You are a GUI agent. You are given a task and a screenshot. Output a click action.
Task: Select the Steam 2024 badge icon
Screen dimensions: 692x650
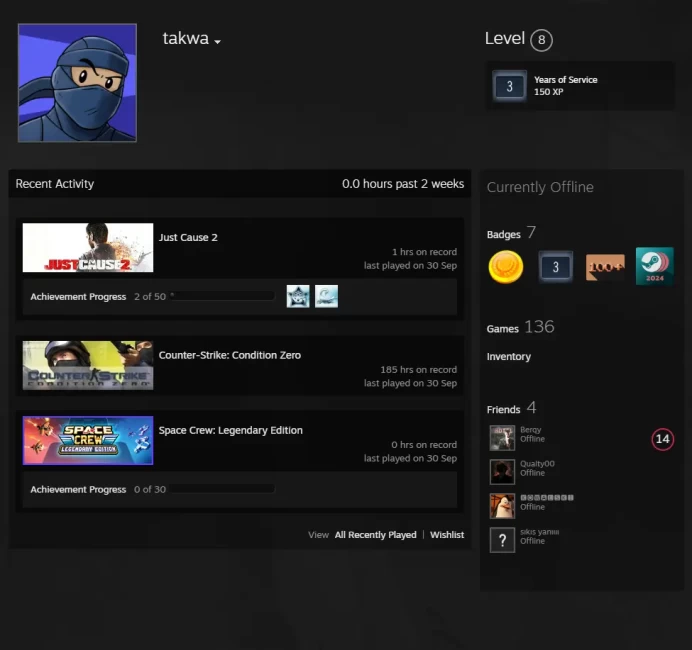[x=655, y=266]
